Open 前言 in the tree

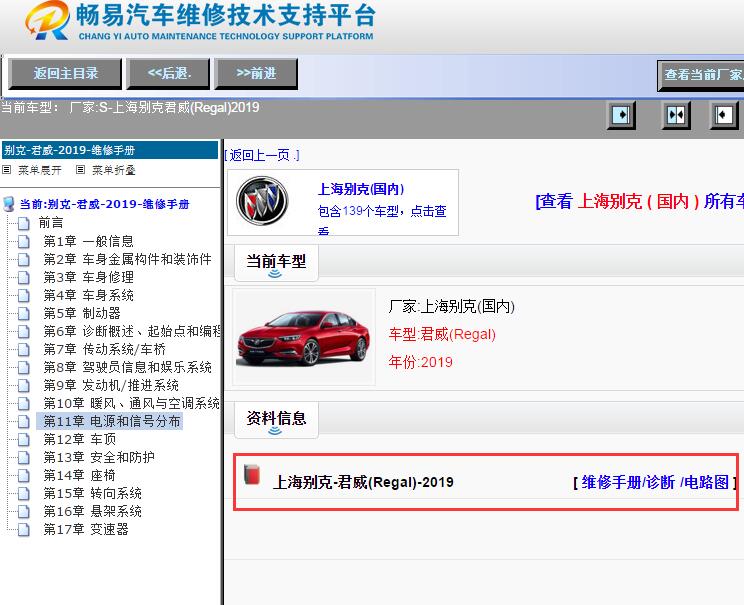point(51,223)
